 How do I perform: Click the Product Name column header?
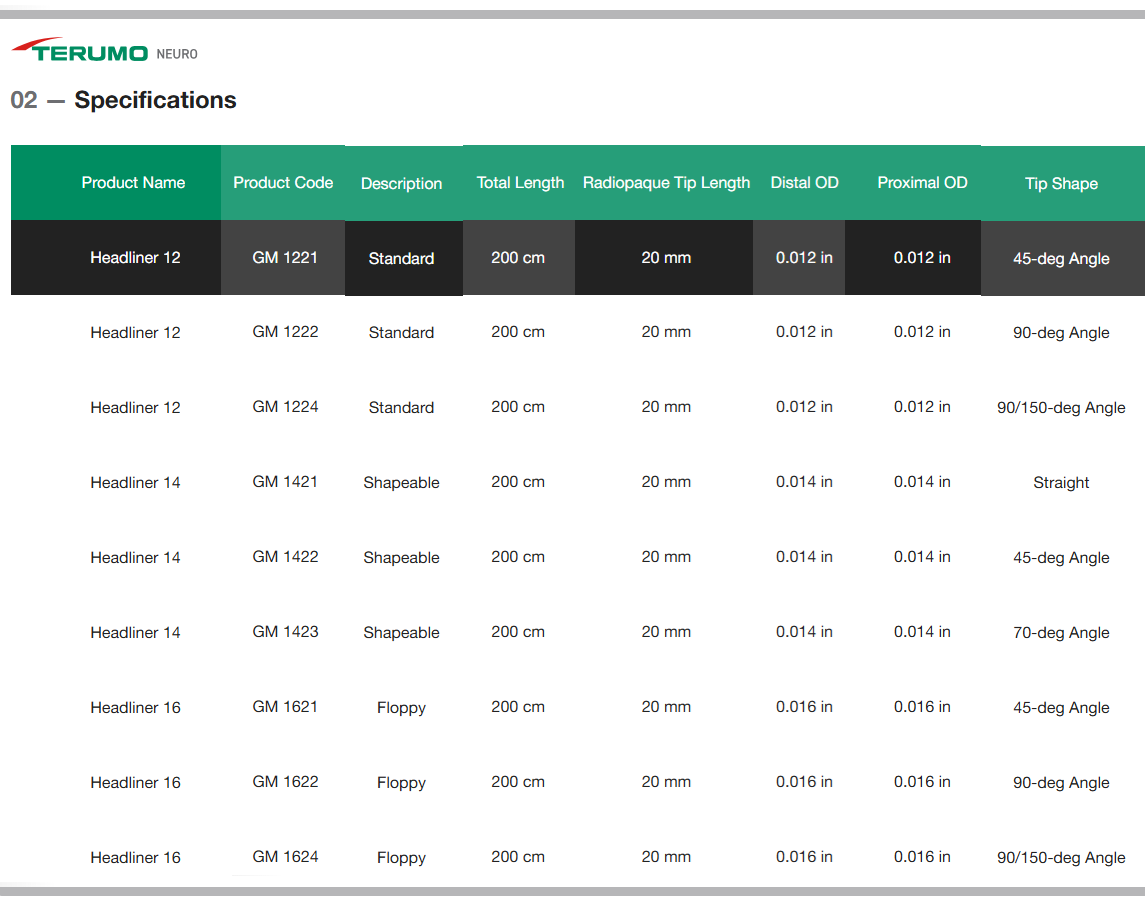point(133,183)
